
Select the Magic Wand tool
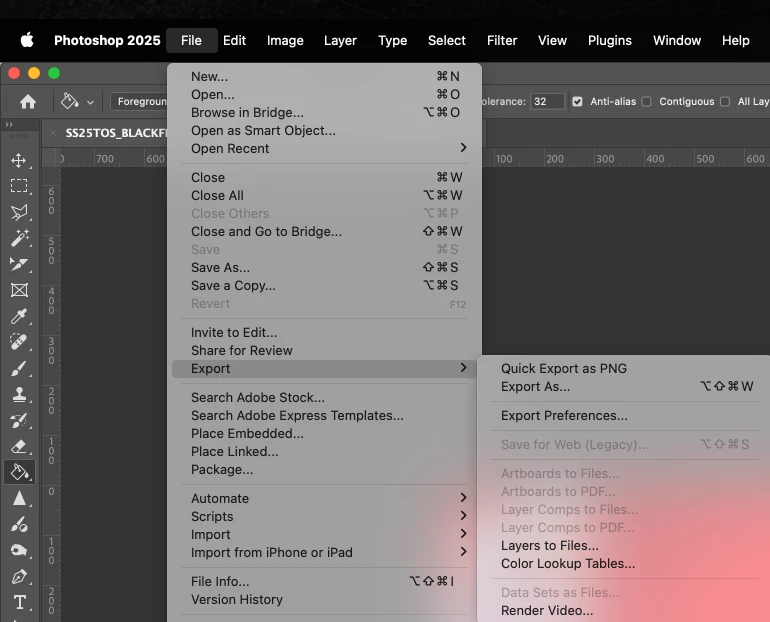tap(19, 238)
